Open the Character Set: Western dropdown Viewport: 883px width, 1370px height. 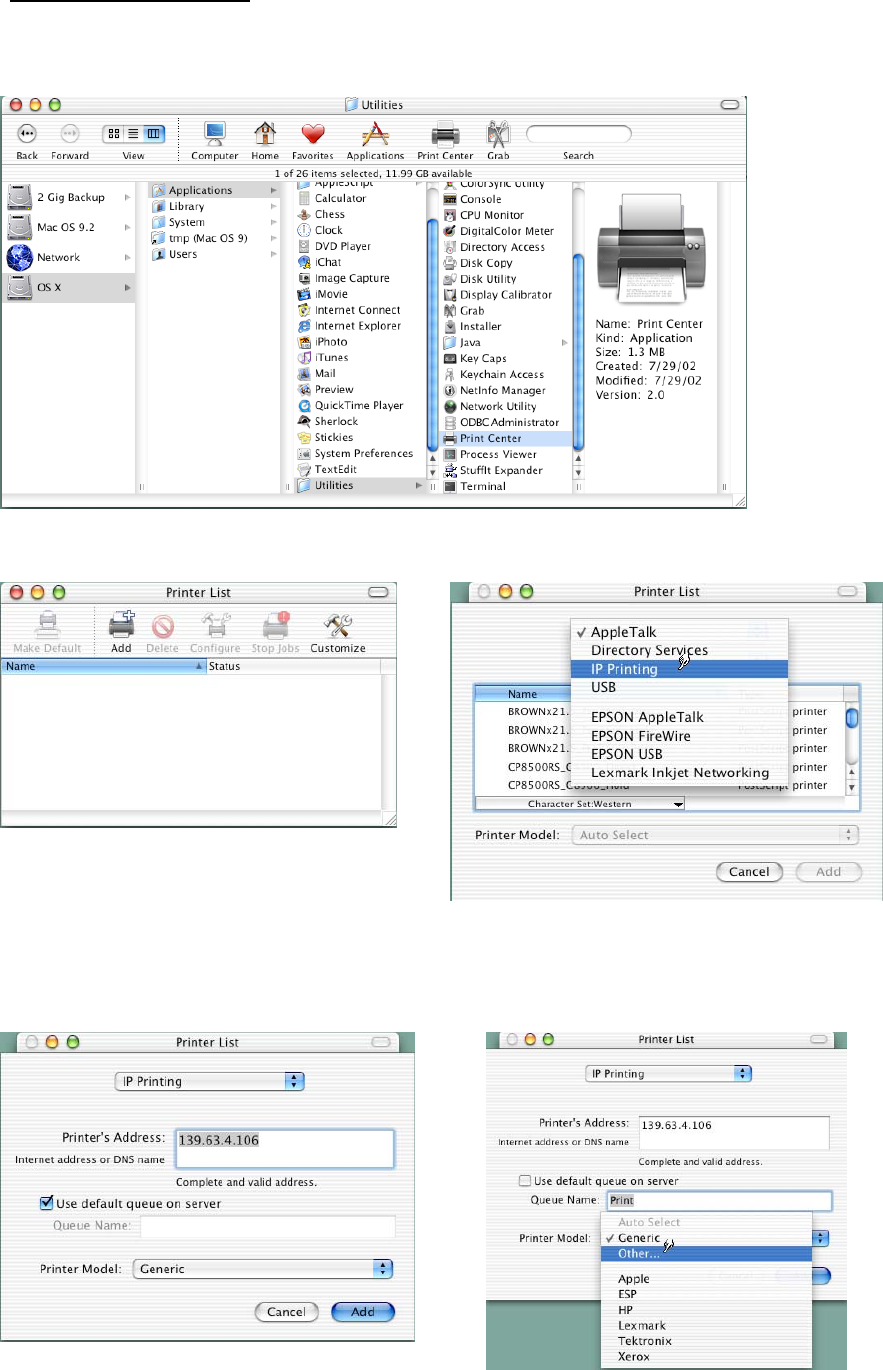click(580, 803)
